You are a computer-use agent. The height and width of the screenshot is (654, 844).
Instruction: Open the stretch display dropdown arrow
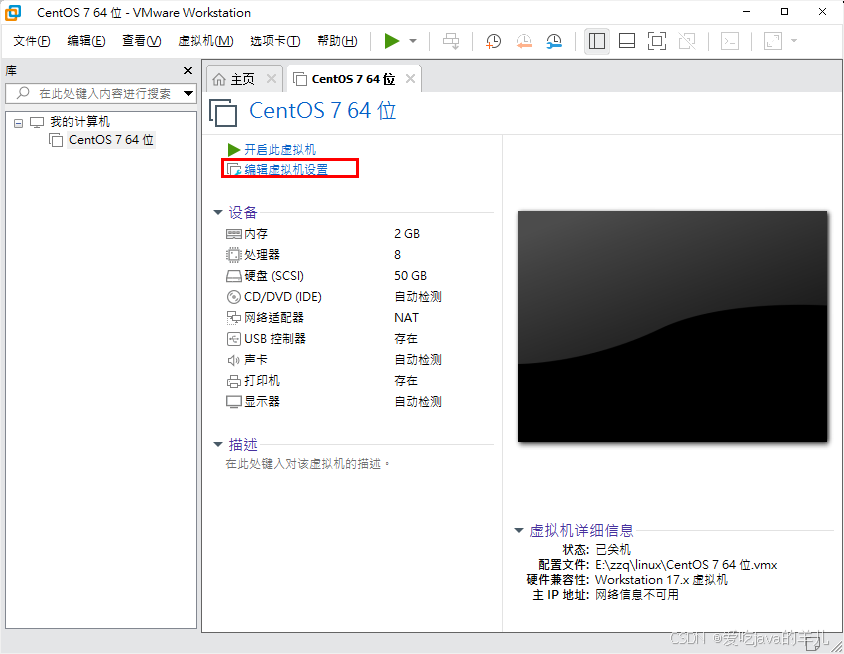[794, 41]
